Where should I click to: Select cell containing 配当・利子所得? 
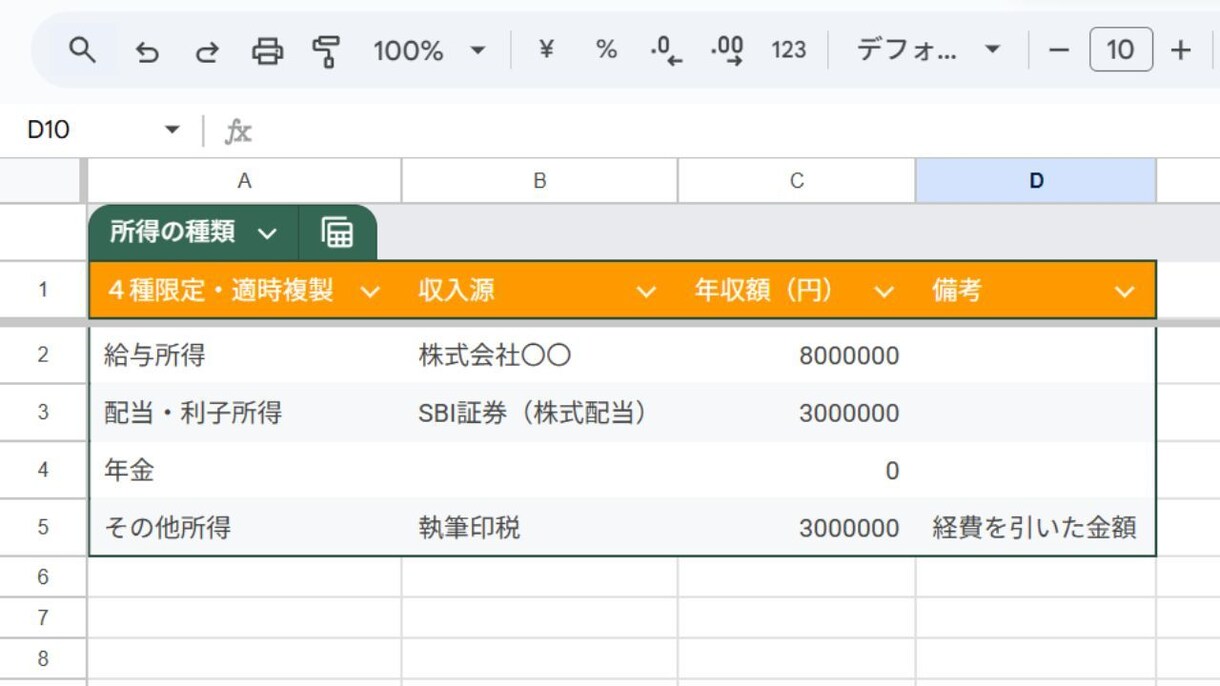(245, 412)
